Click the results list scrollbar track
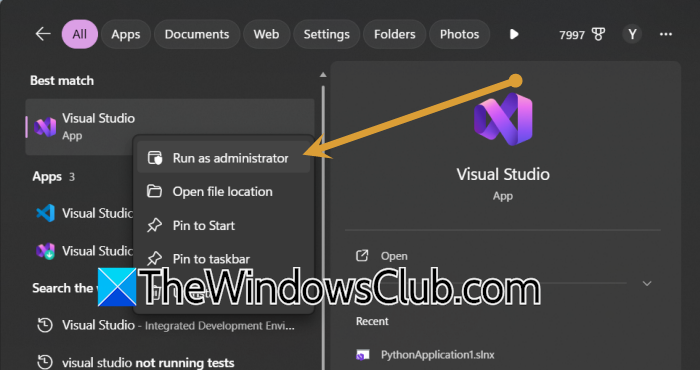The width and height of the screenshot is (700, 370). [x=323, y=228]
